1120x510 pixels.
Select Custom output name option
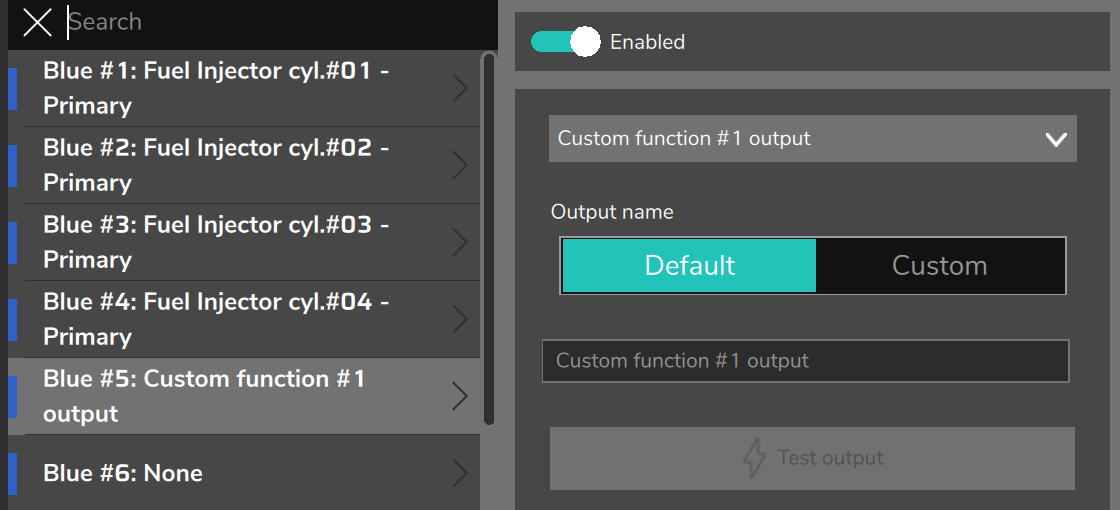click(x=939, y=266)
